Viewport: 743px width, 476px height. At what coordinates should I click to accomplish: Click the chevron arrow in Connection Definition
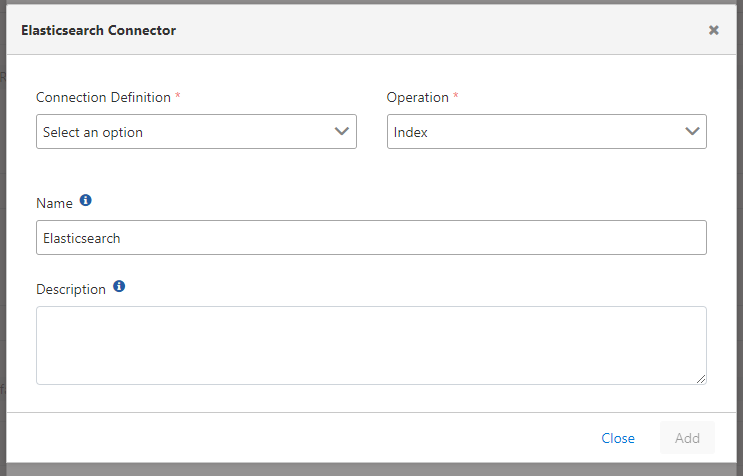coord(342,131)
